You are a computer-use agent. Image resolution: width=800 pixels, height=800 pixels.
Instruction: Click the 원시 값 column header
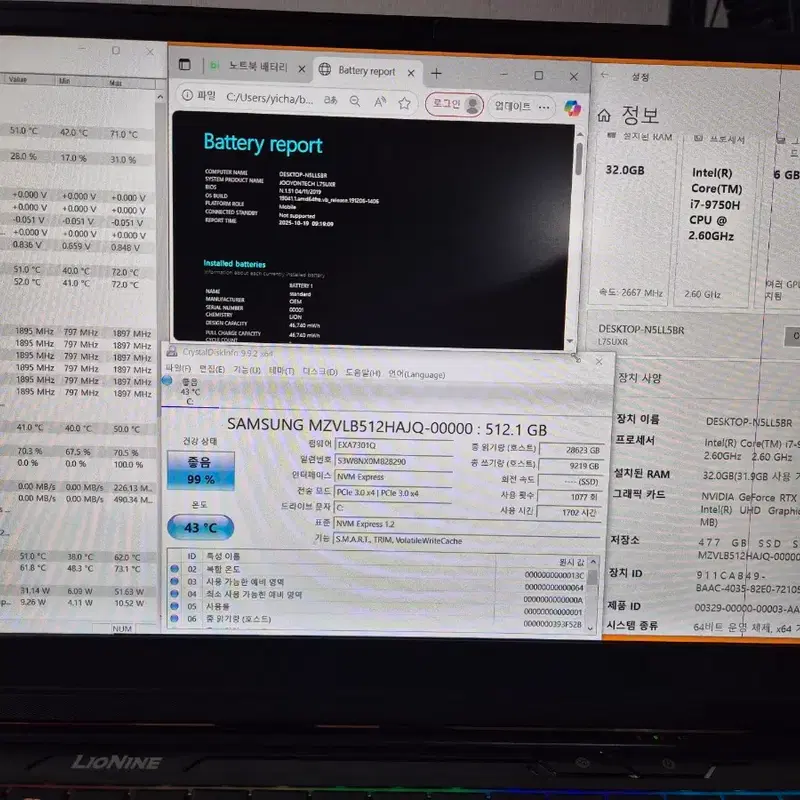pyautogui.click(x=571, y=562)
